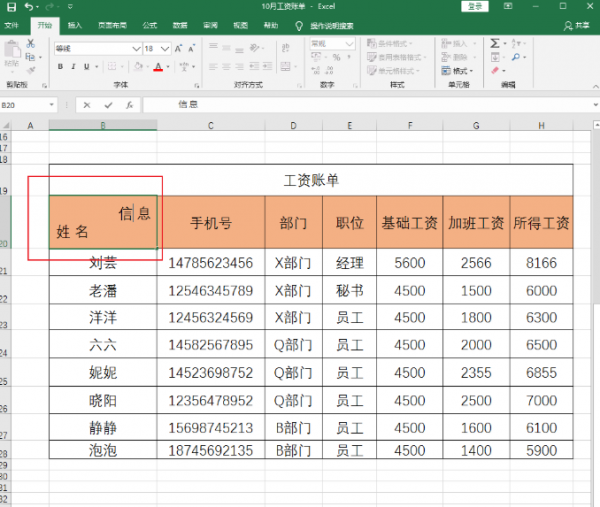Click the formula bar Enter checkmark button

click(x=109, y=105)
